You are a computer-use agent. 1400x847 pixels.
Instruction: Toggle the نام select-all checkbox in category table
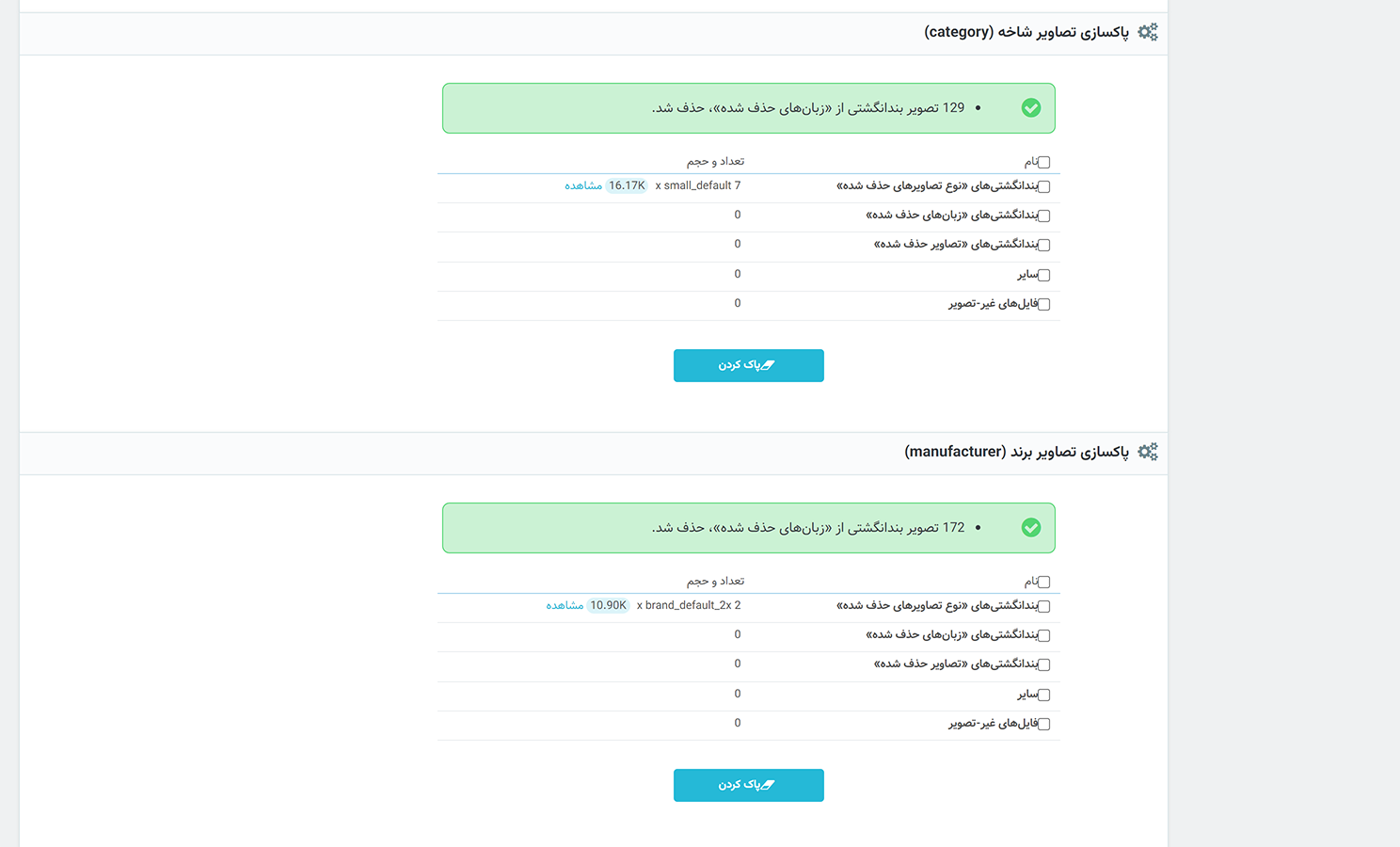(x=1043, y=163)
